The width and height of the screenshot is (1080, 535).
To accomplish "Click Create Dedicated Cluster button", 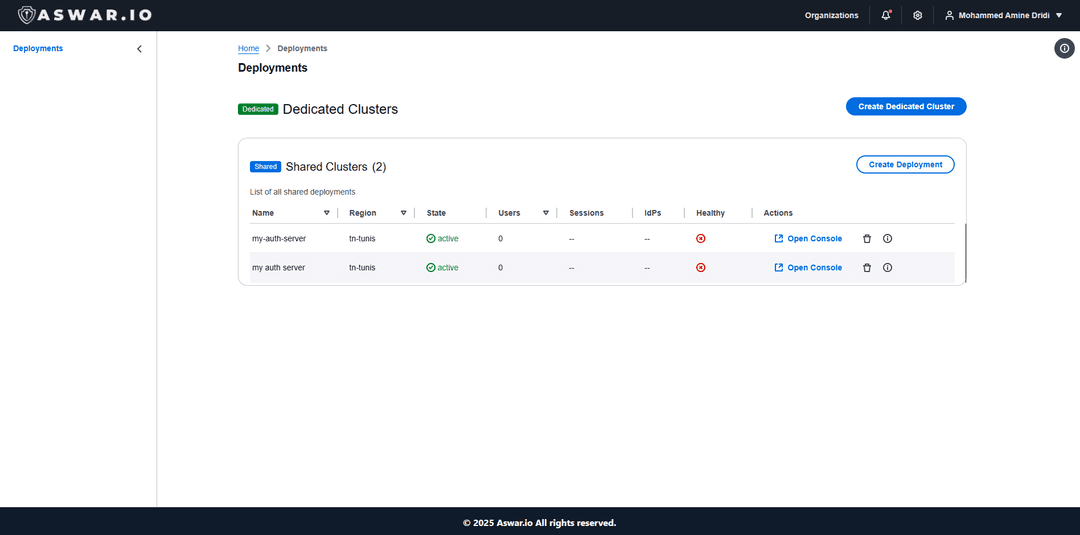I will [x=906, y=107].
